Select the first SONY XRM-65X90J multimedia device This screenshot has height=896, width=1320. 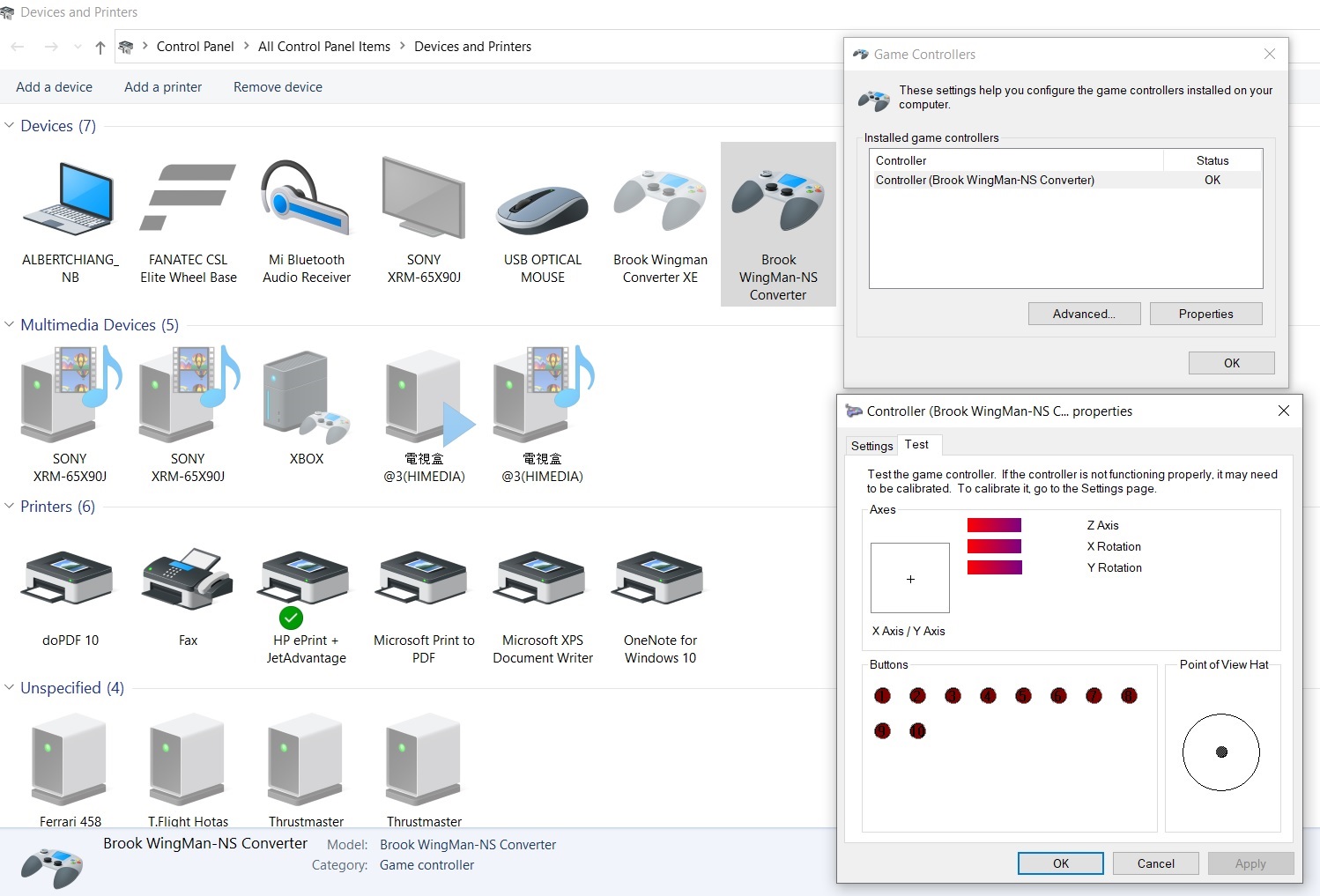(70, 395)
